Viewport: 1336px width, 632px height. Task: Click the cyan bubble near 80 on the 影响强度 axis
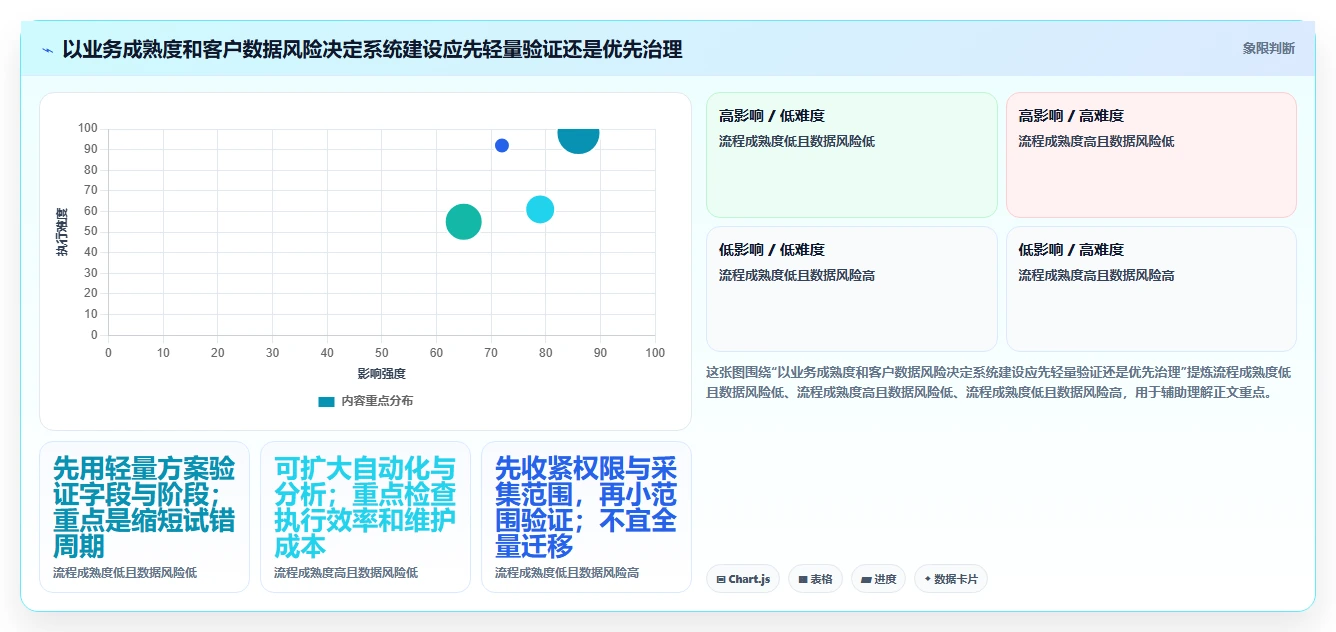pos(540,210)
